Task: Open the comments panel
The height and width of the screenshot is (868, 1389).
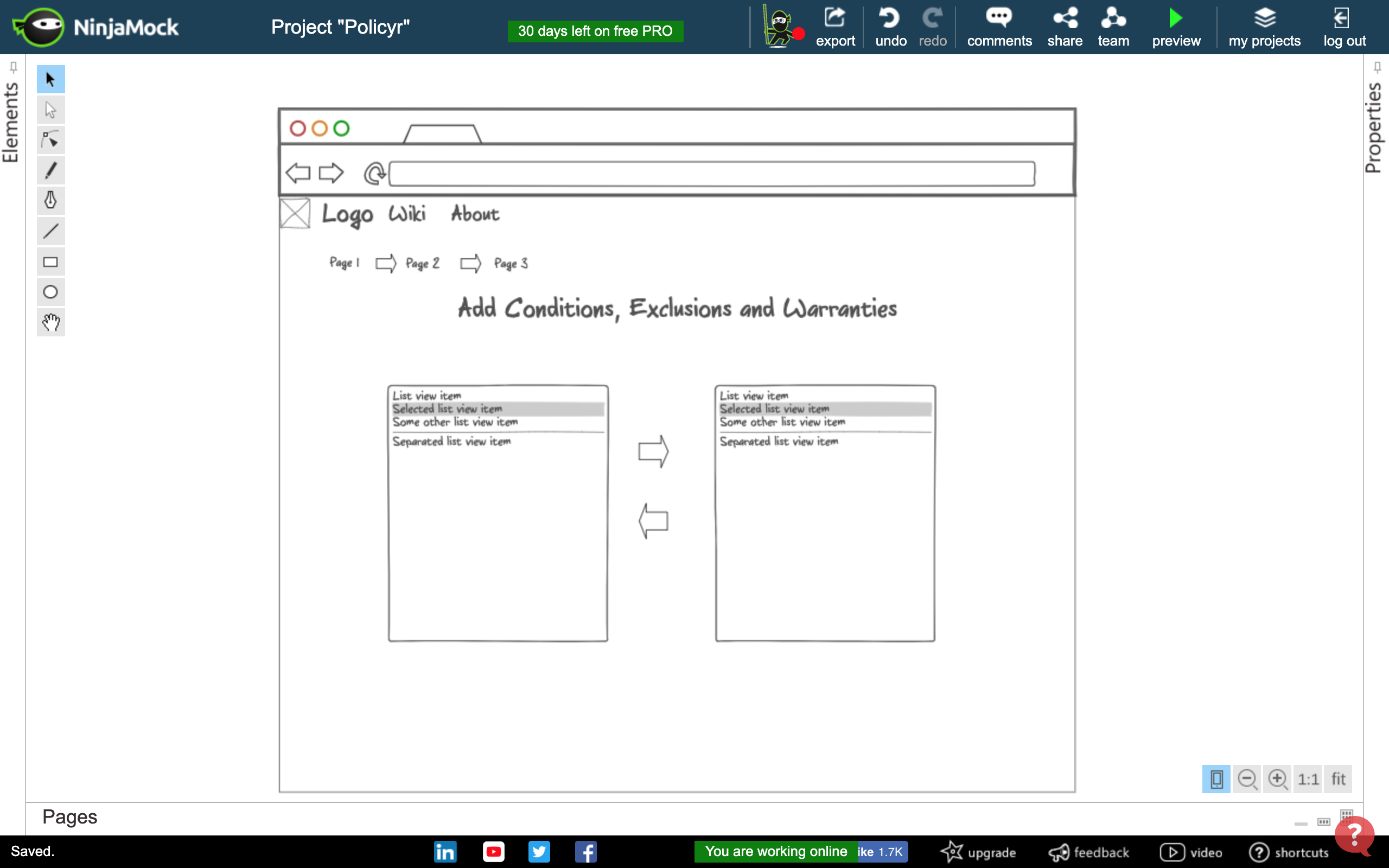Action: [x=999, y=27]
